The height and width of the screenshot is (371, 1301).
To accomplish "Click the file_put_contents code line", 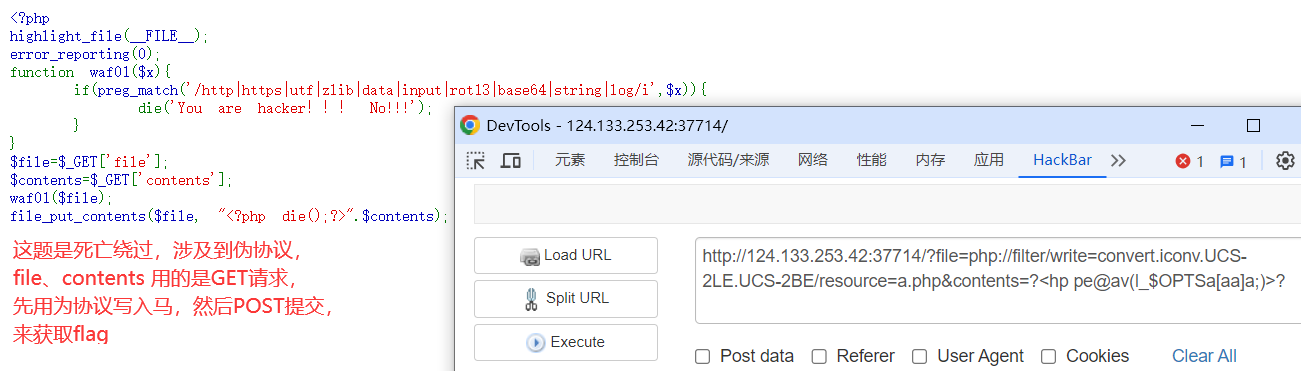I will click(x=229, y=216).
